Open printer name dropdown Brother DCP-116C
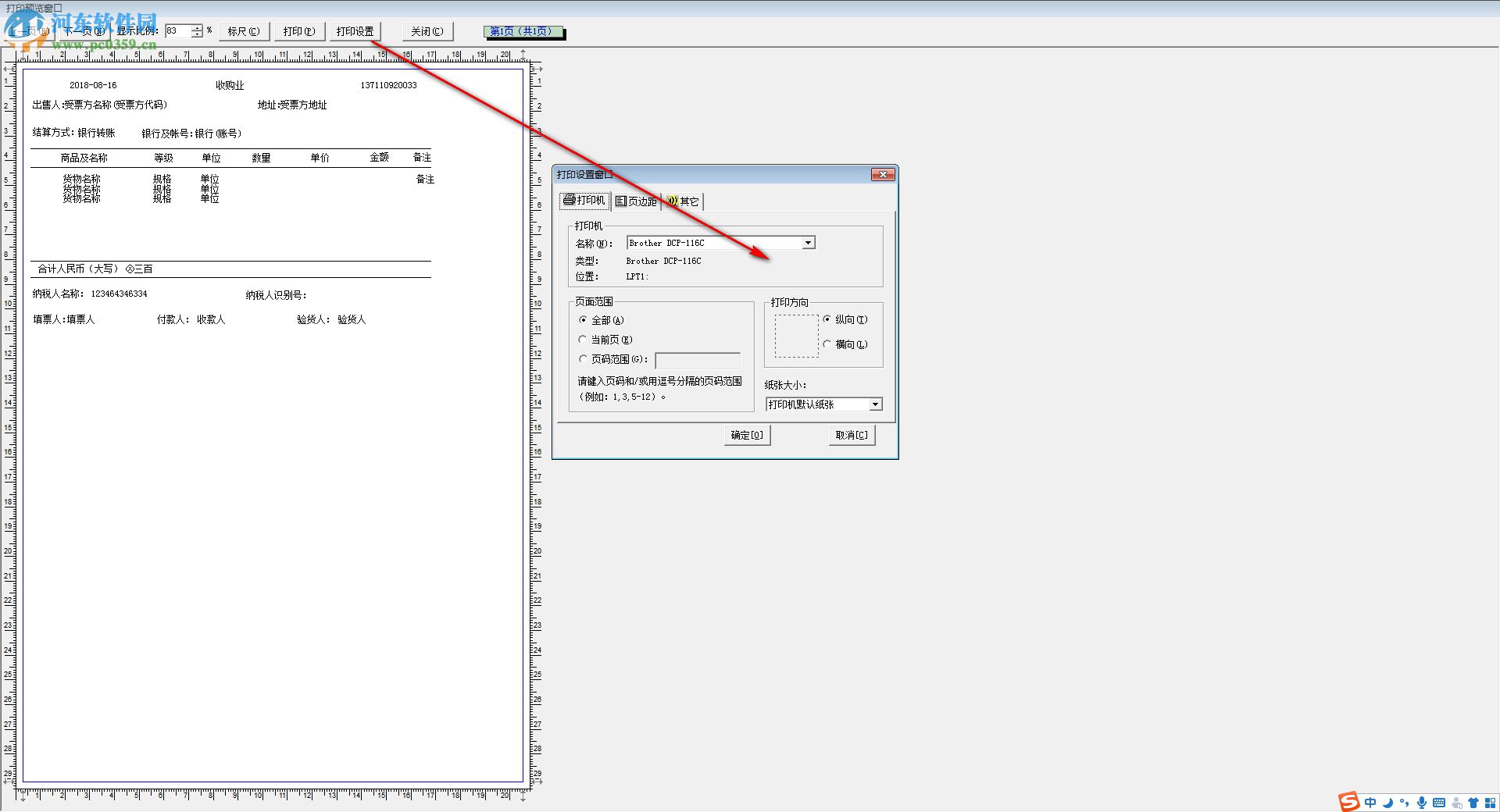Image resolution: width=1500 pixels, height=812 pixels. coord(809,243)
